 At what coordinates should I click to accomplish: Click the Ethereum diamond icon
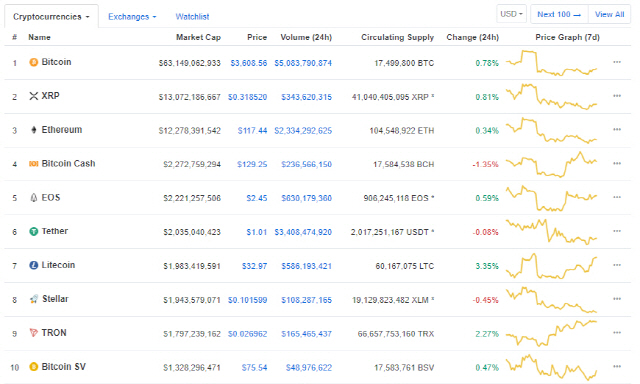[x=33, y=130]
